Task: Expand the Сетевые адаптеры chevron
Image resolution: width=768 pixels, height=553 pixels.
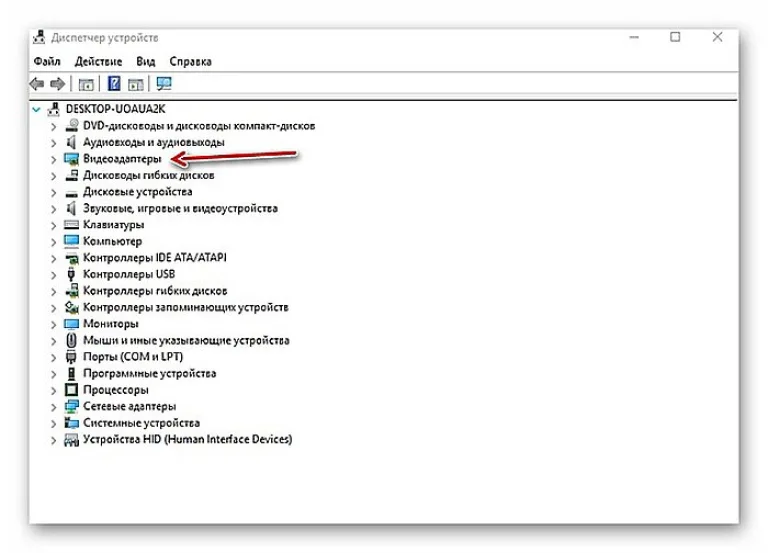Action: pyautogui.click(x=53, y=407)
